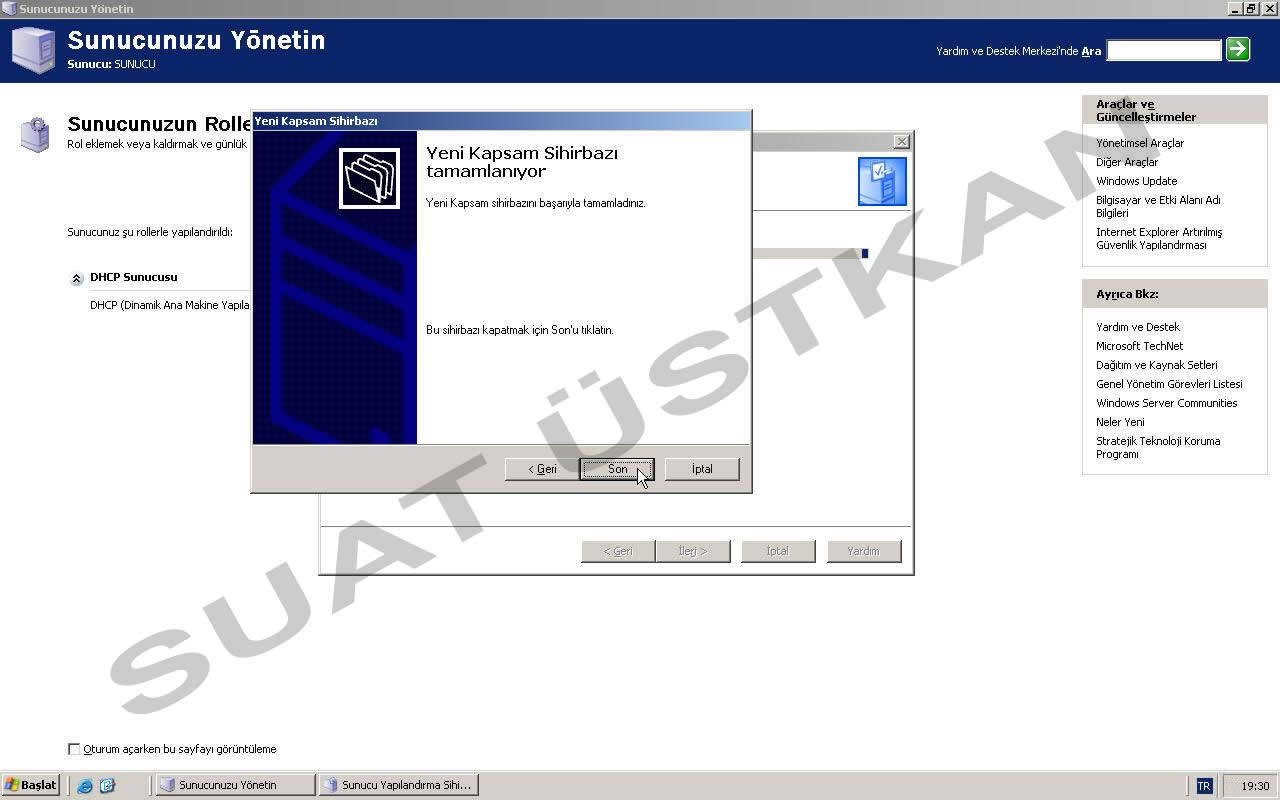The image size is (1280, 800).
Task: Open Internet Explorer from the quick launch
Action: point(85,786)
